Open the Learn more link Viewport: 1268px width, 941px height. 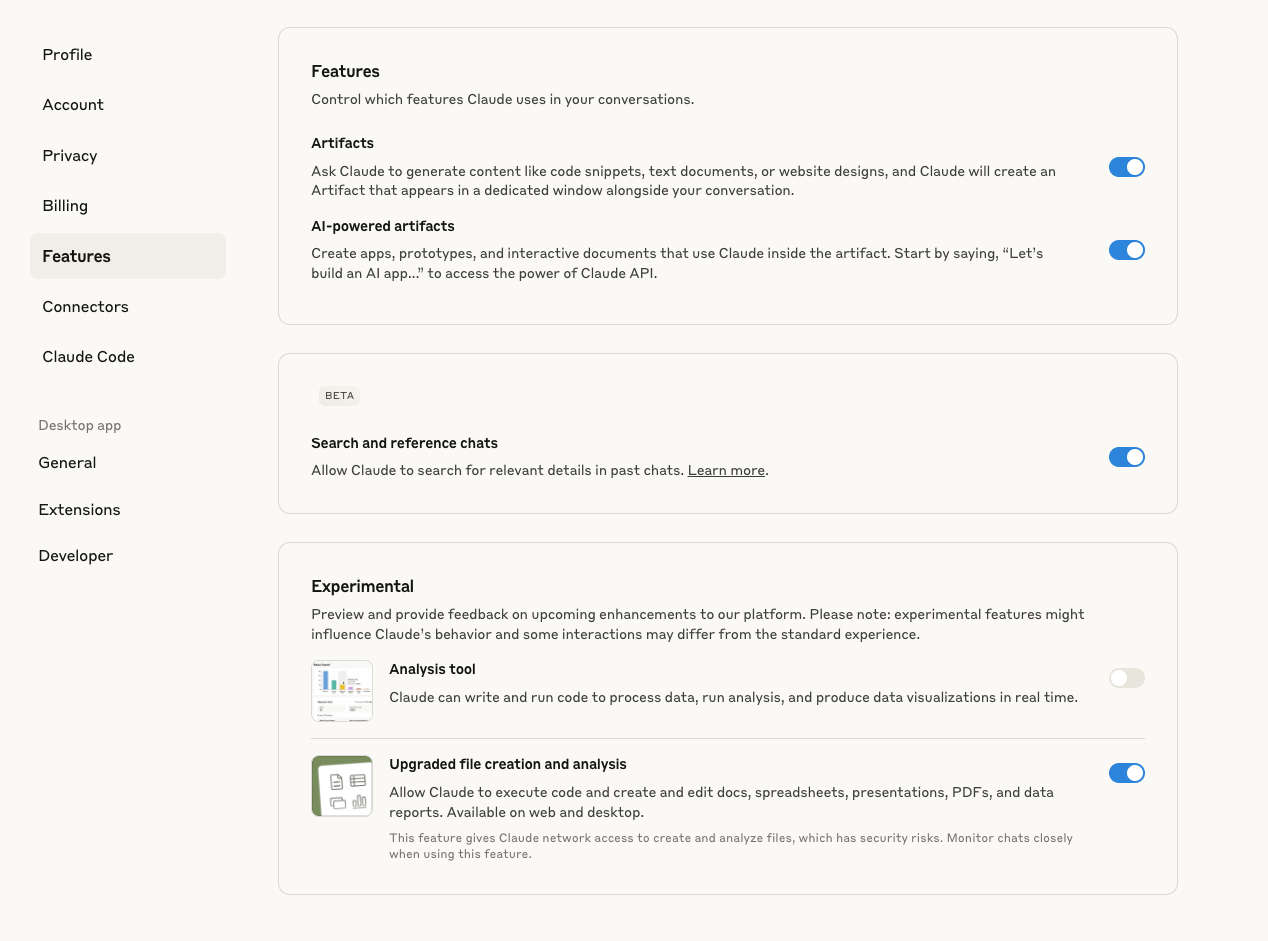726,470
